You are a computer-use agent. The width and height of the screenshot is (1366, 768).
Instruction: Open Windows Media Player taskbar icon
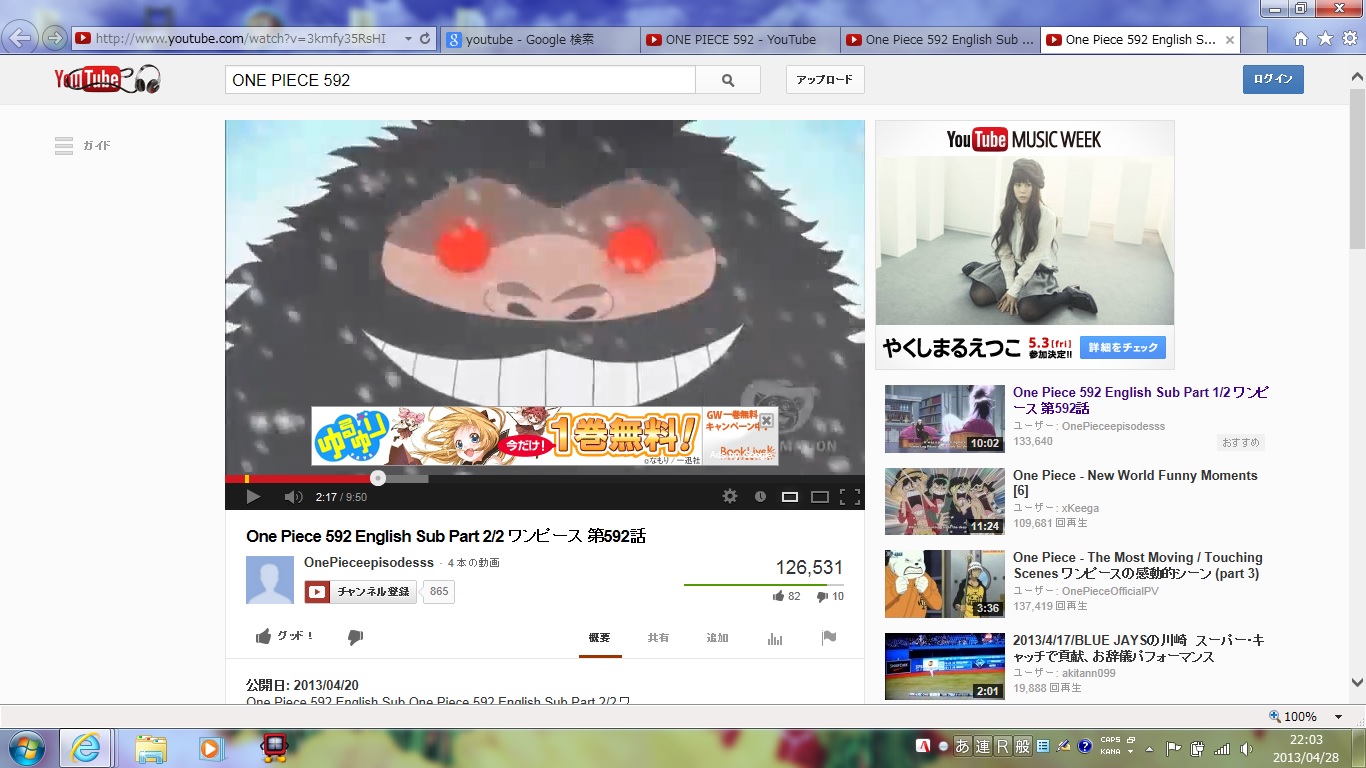tap(211, 748)
